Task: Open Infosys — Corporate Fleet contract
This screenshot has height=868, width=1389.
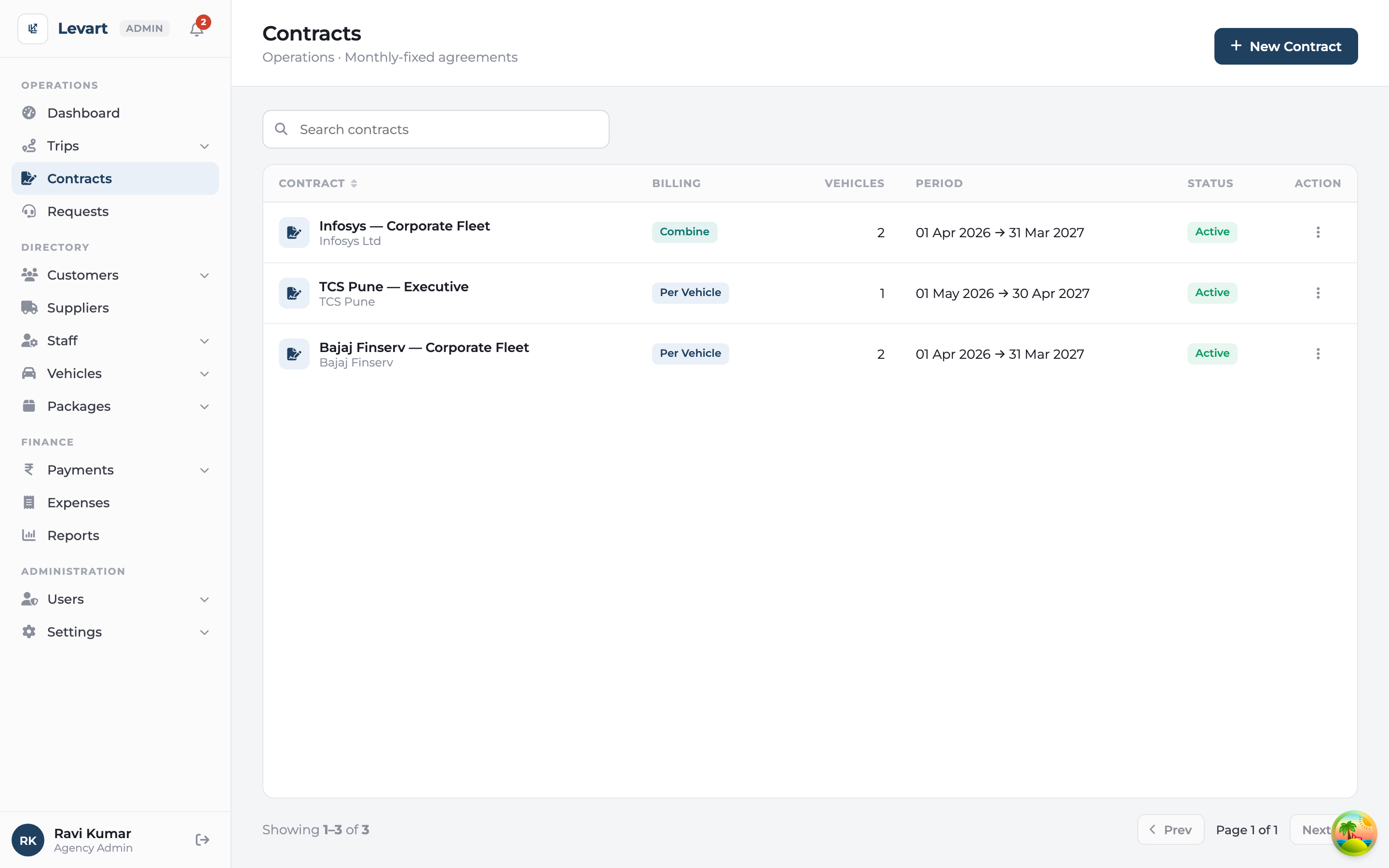Action: 405,226
